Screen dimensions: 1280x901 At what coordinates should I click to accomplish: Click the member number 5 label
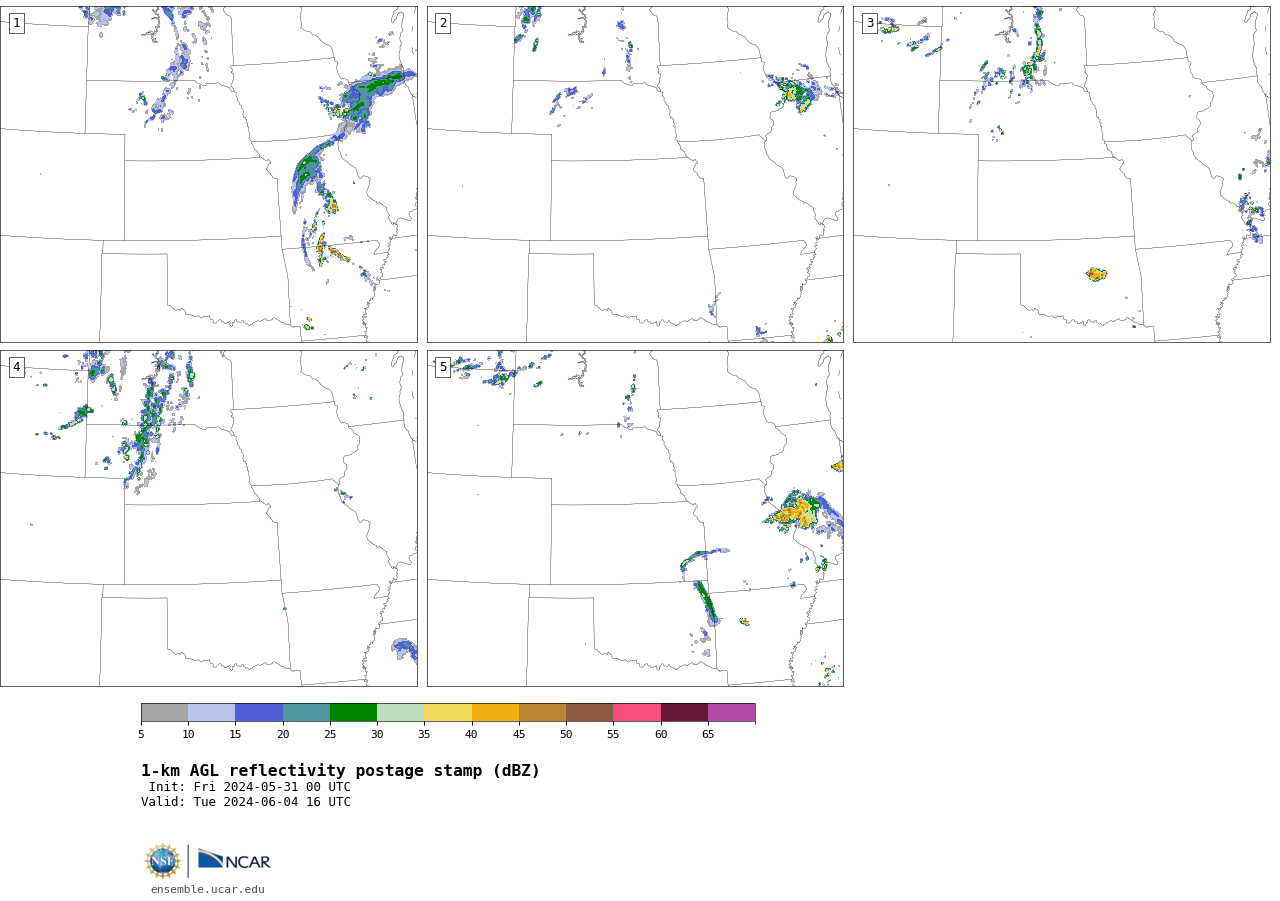tap(443, 367)
